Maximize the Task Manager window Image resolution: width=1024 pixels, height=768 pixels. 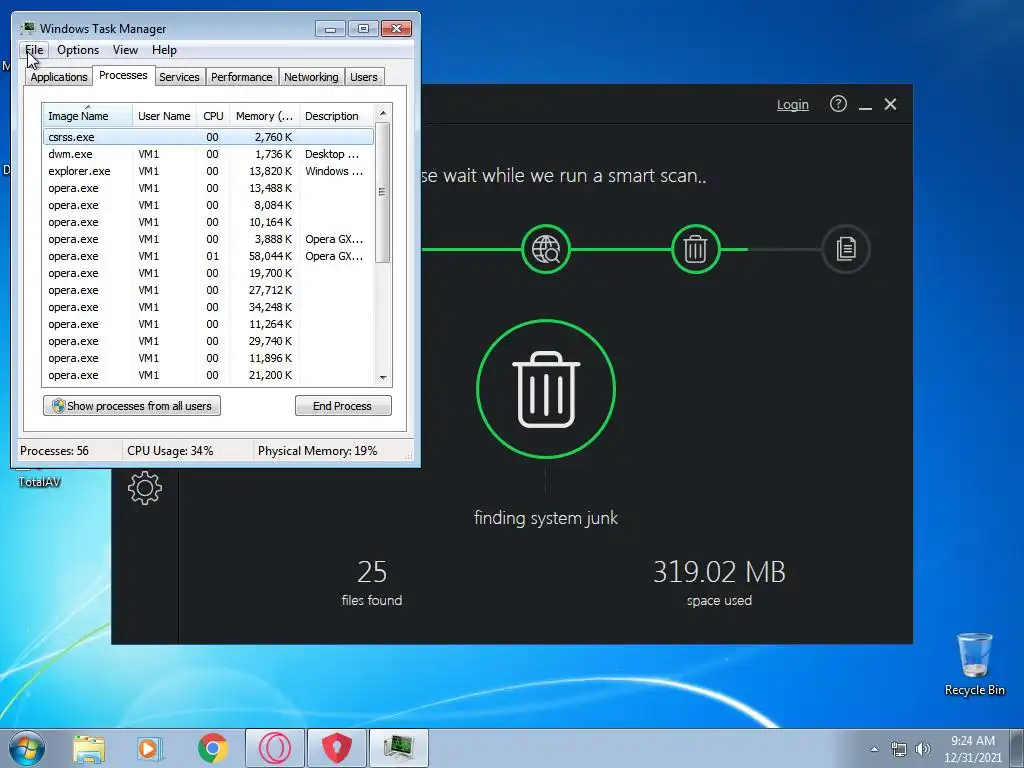[x=363, y=29]
